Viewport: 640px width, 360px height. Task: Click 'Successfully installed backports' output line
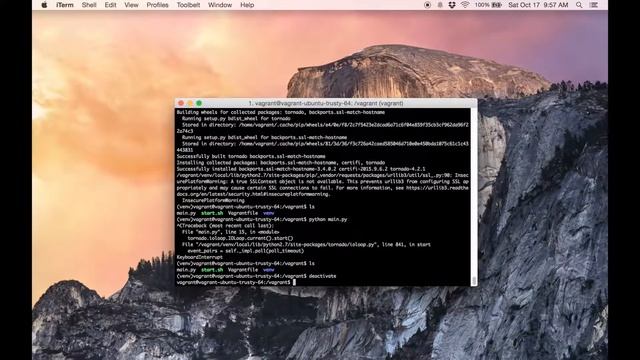click(301, 169)
